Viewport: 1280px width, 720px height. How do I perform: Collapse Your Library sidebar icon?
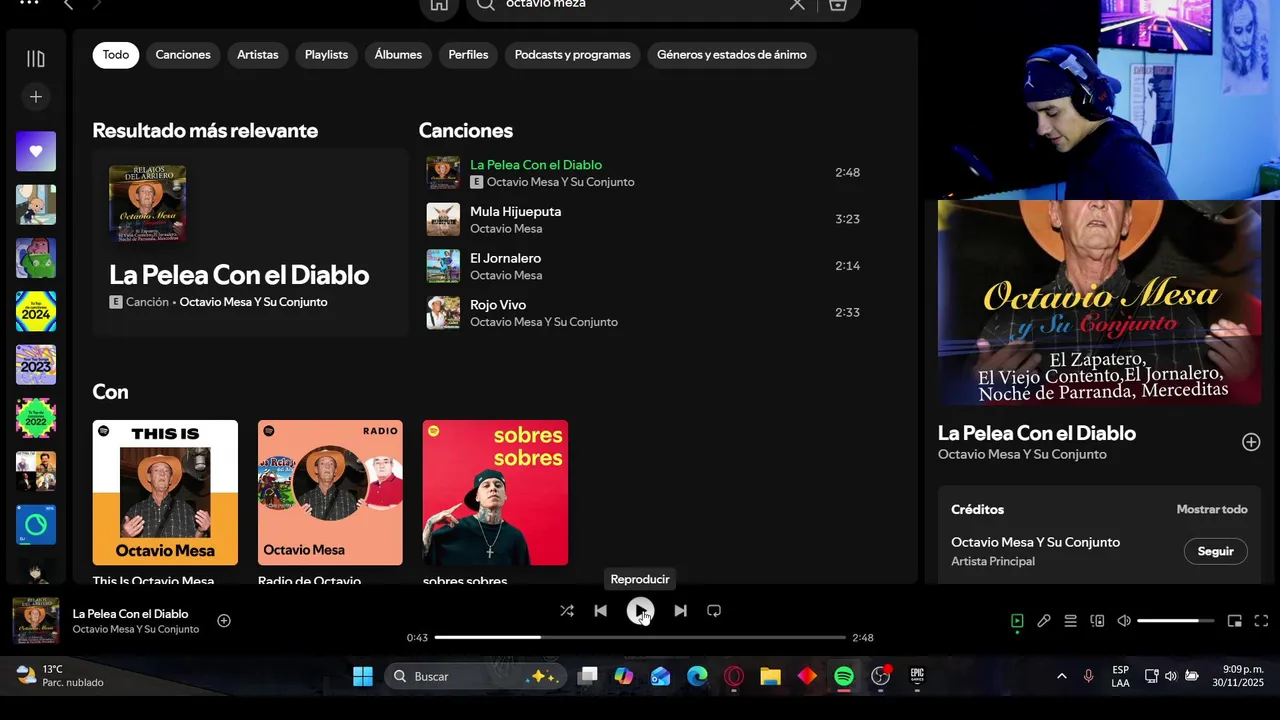pyautogui.click(x=36, y=59)
